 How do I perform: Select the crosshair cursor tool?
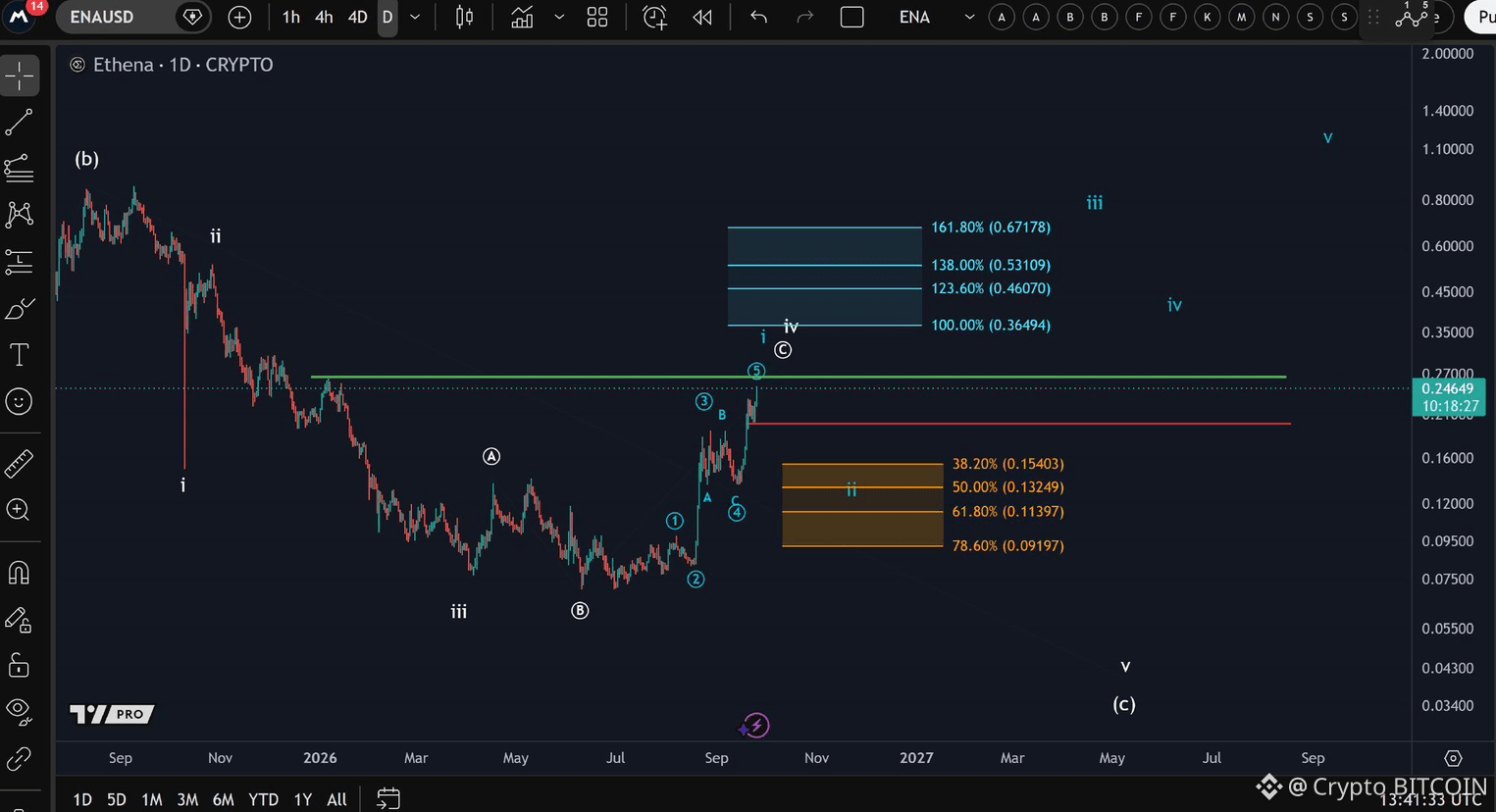19,76
